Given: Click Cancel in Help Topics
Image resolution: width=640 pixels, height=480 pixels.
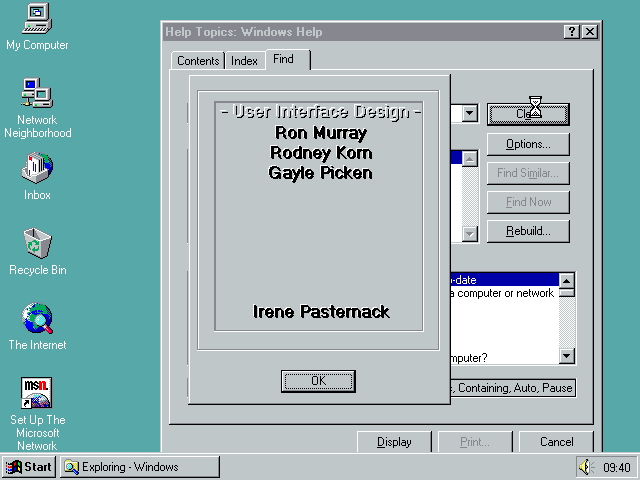Looking at the screenshot, I should 556,442.
